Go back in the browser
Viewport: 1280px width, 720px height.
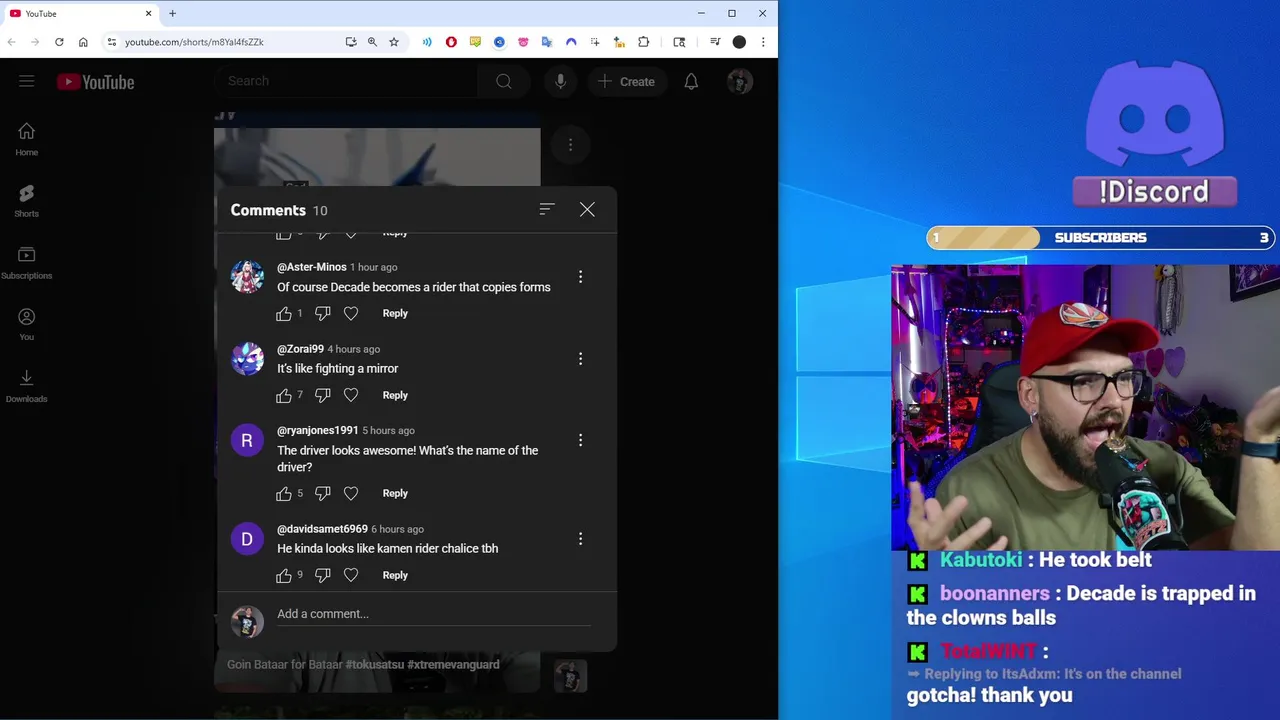(12, 42)
